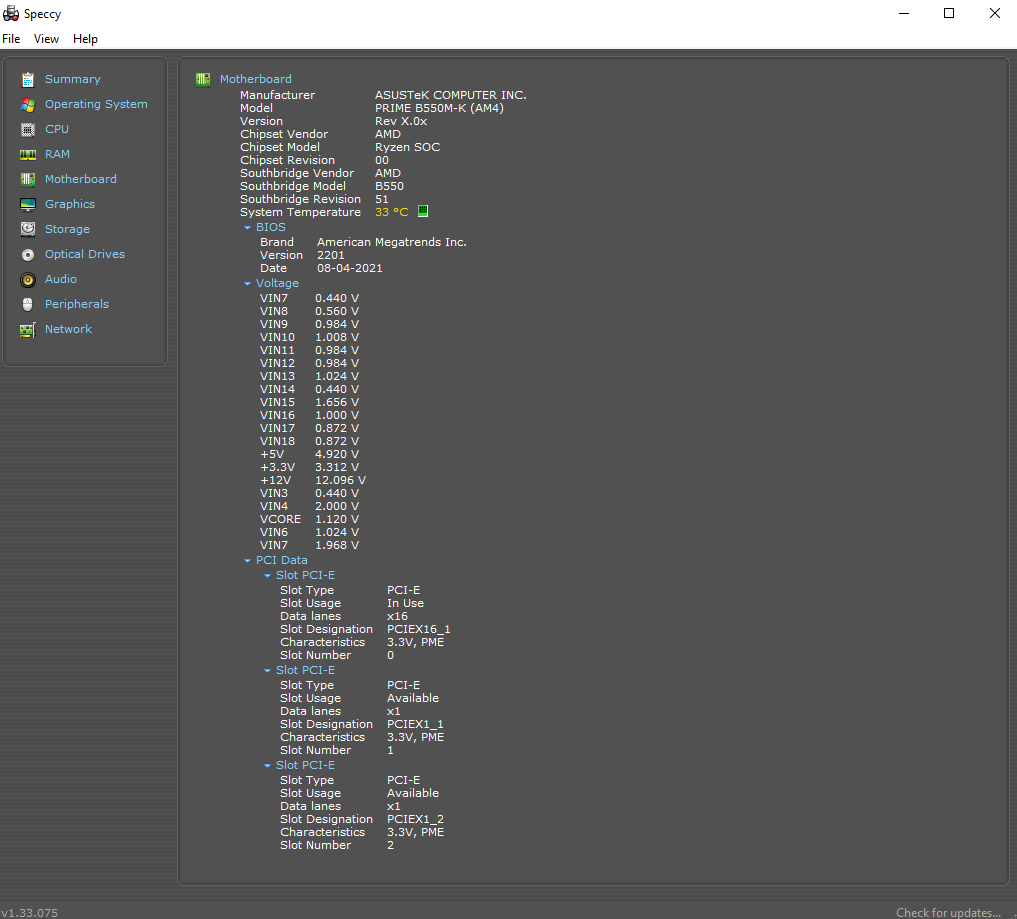This screenshot has width=1017, height=919.
Task: Go to the Summary section
Action: pyautogui.click(x=73, y=79)
